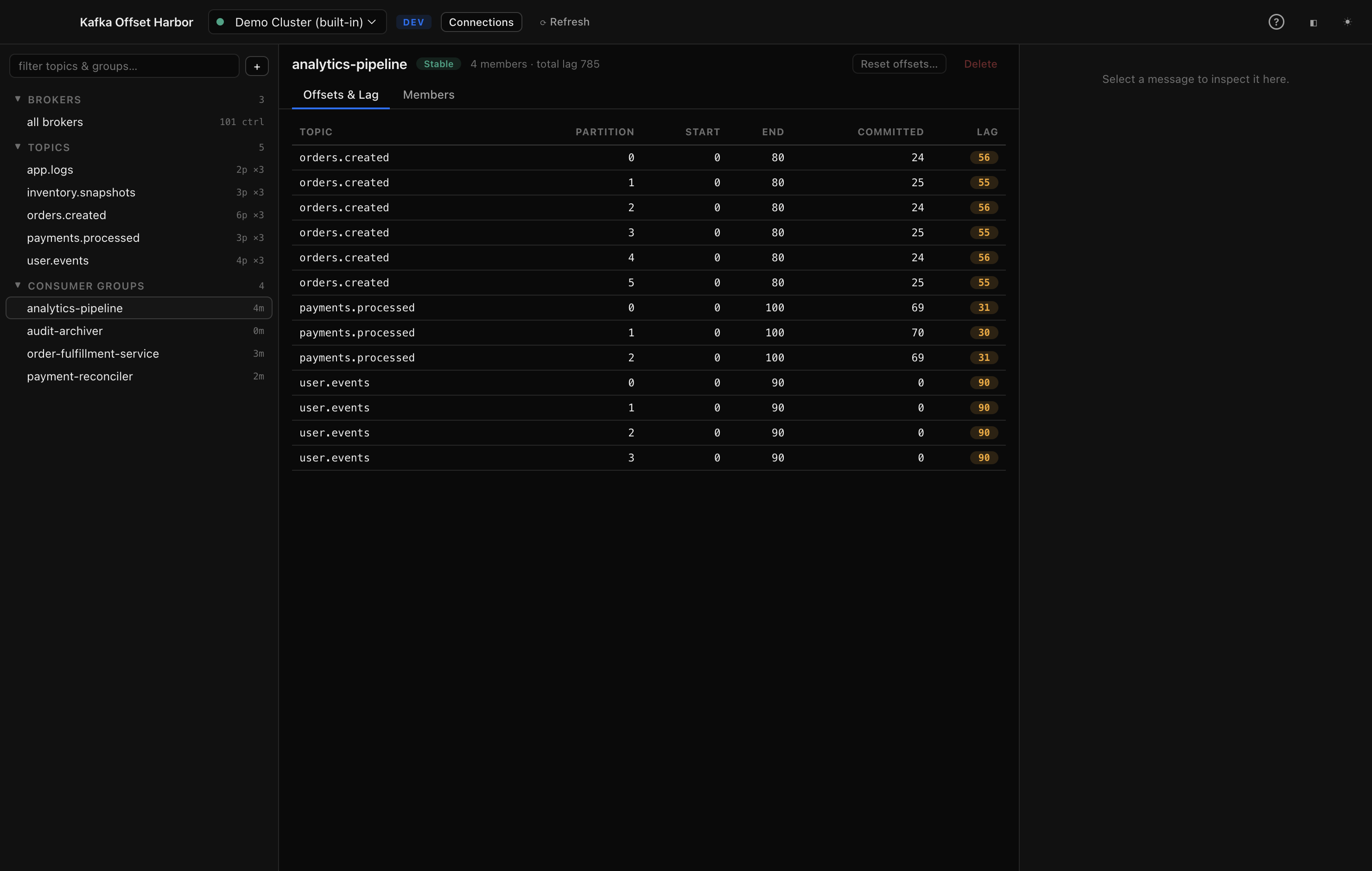Click payments.processed partition 2 row topic
1372x871 pixels.
point(357,358)
